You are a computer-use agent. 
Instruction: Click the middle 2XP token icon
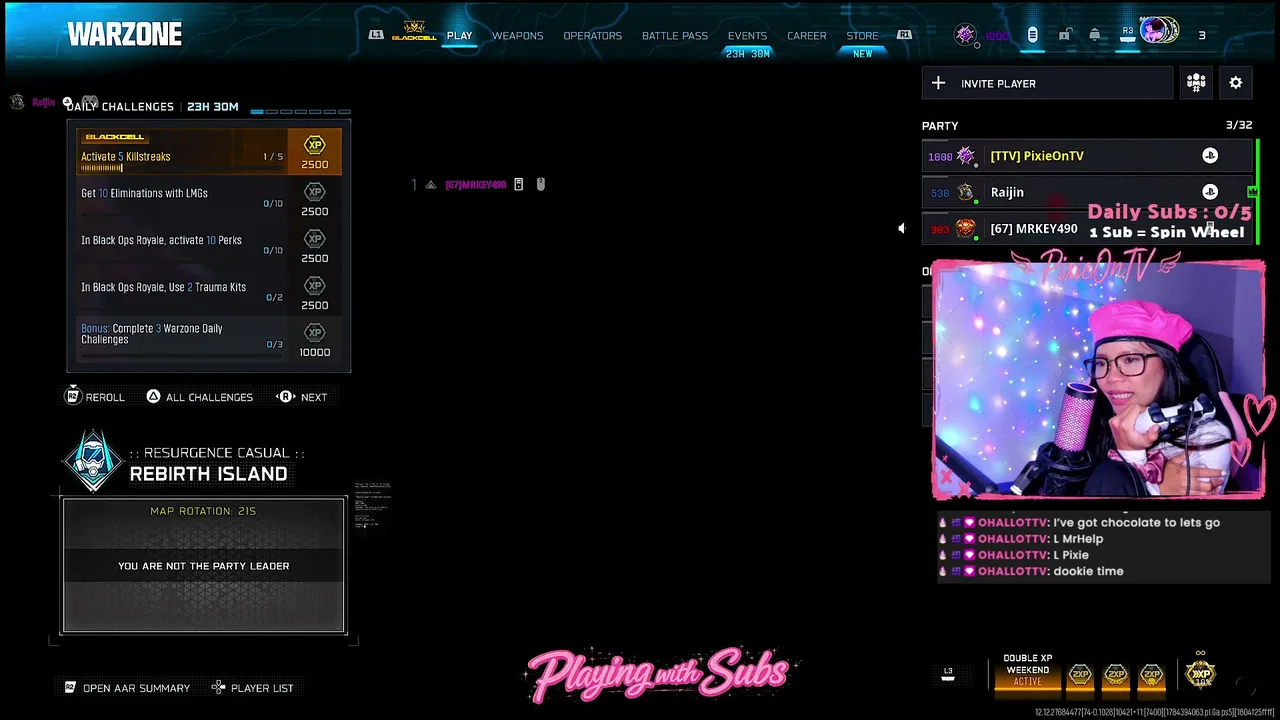click(x=1116, y=674)
